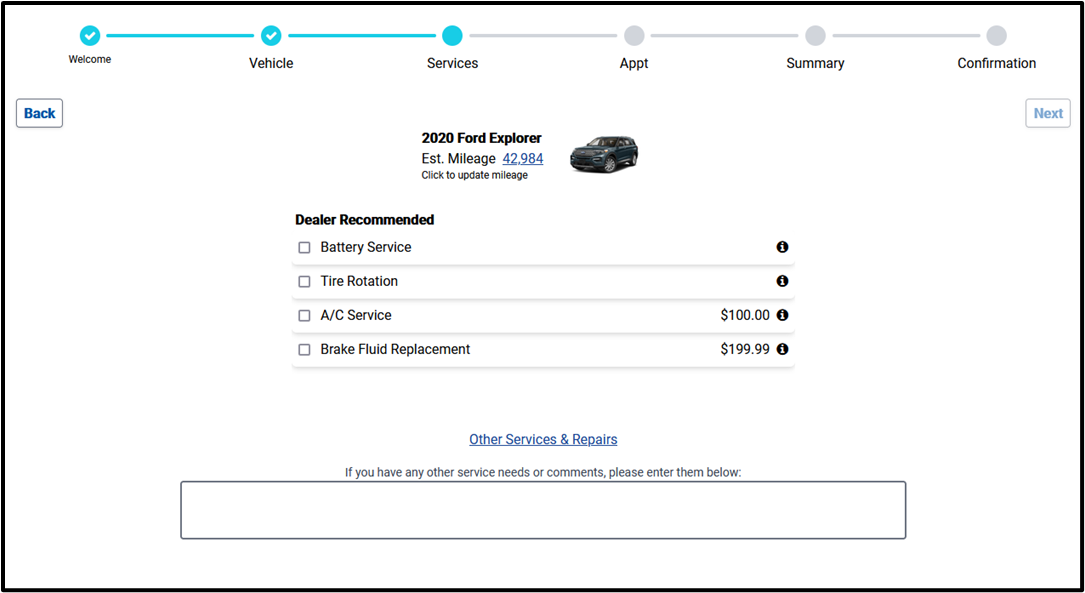
Task: Check the Battery Service checkbox
Action: coord(305,248)
